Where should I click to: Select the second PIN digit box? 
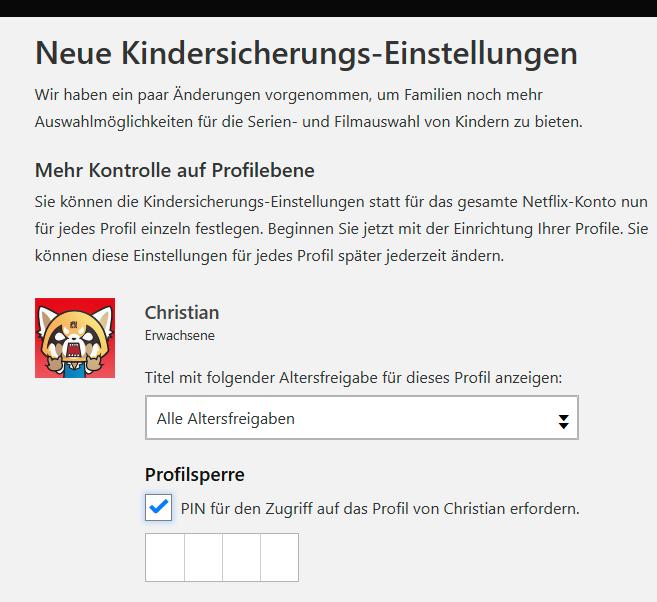(203, 557)
